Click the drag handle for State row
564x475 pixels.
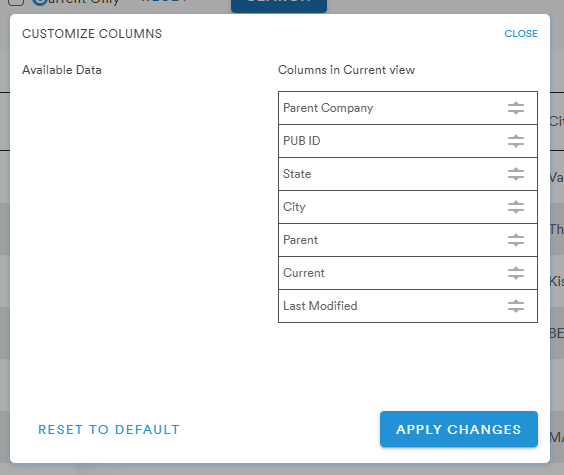516,174
